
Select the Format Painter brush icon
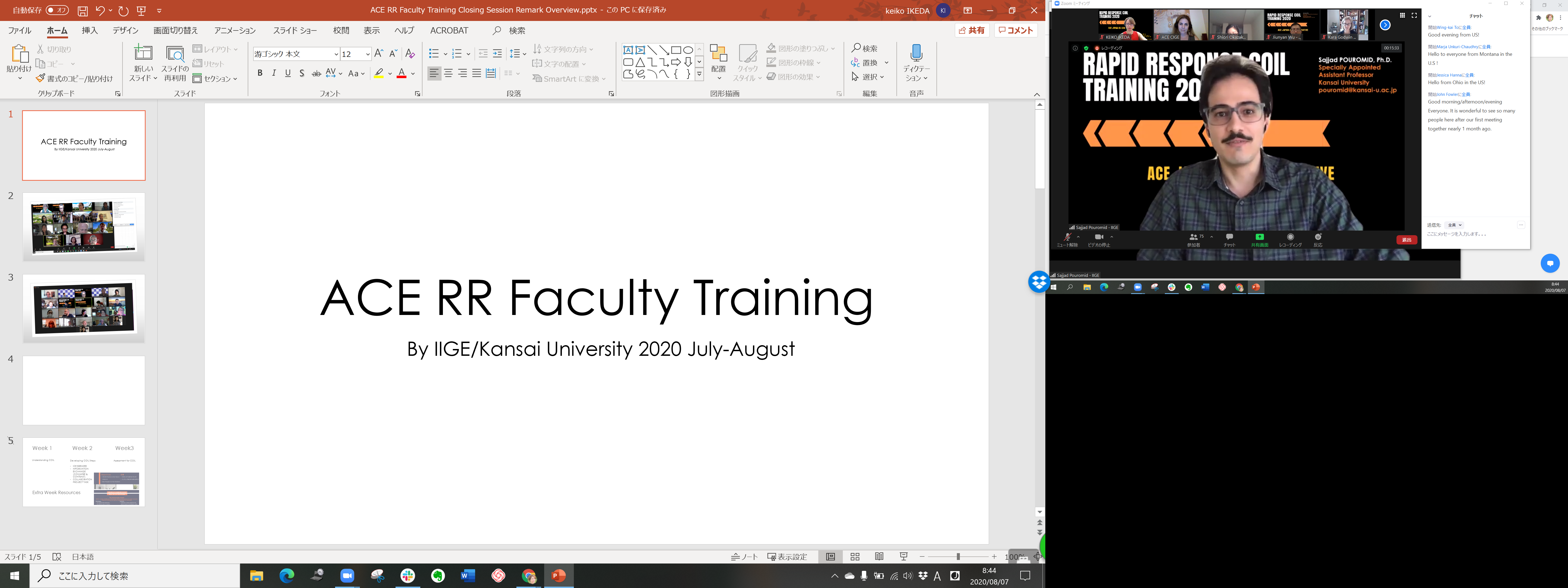pyautogui.click(x=40, y=78)
